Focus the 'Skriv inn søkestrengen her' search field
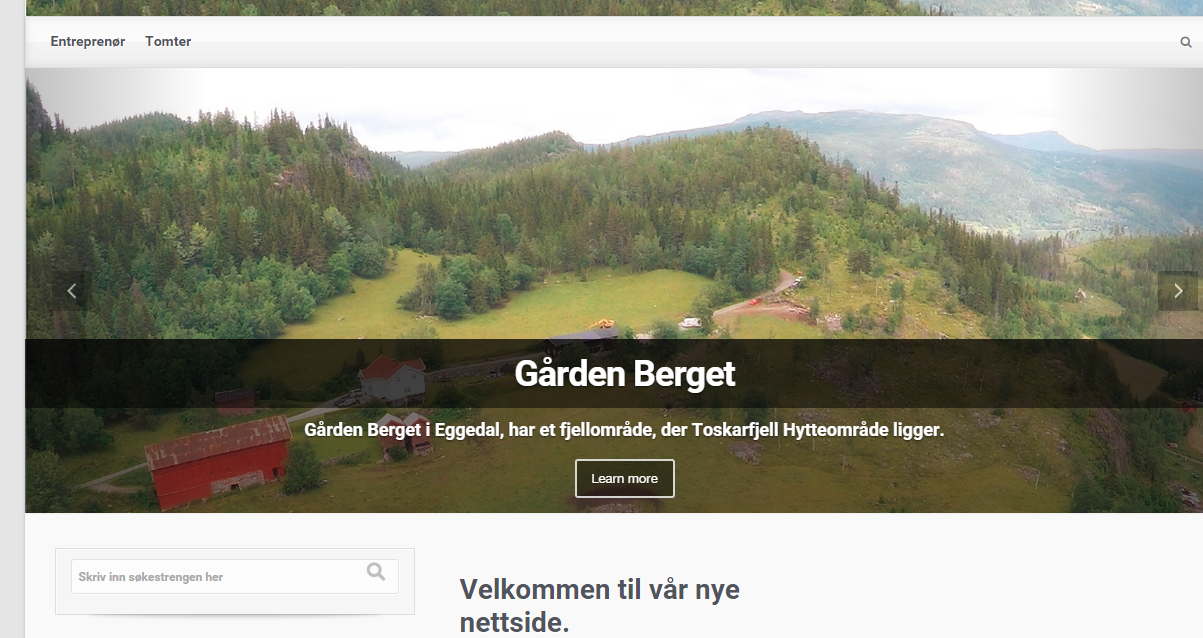This screenshot has width=1203, height=638. 218,577
